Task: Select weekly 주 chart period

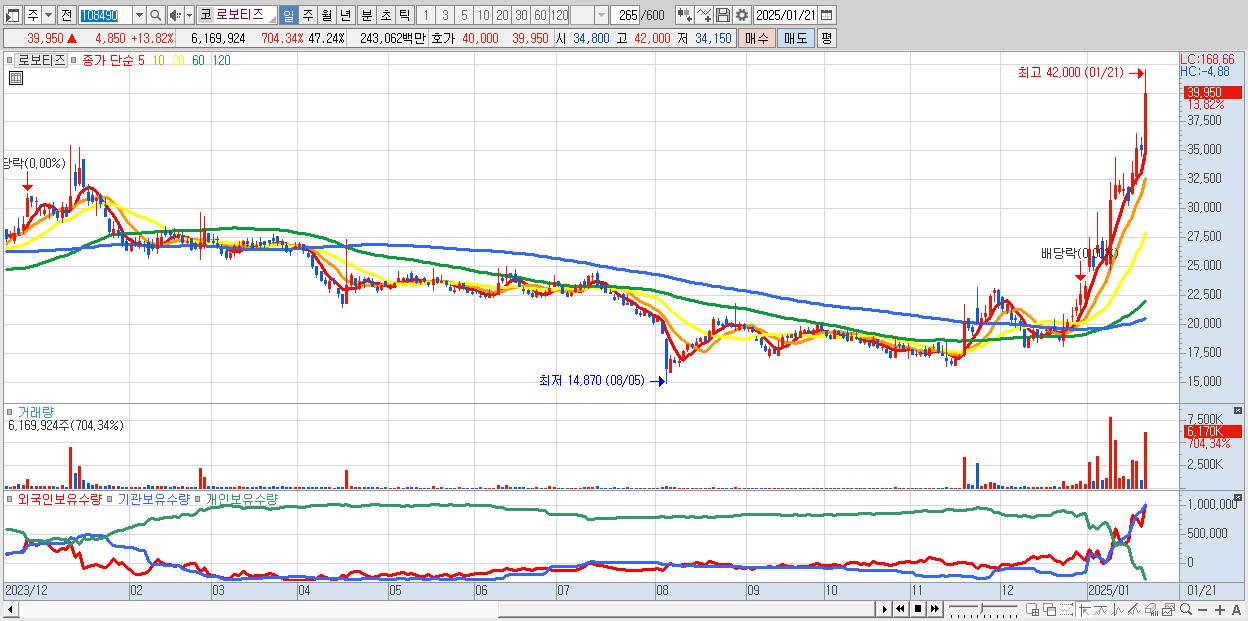Action: tap(307, 15)
